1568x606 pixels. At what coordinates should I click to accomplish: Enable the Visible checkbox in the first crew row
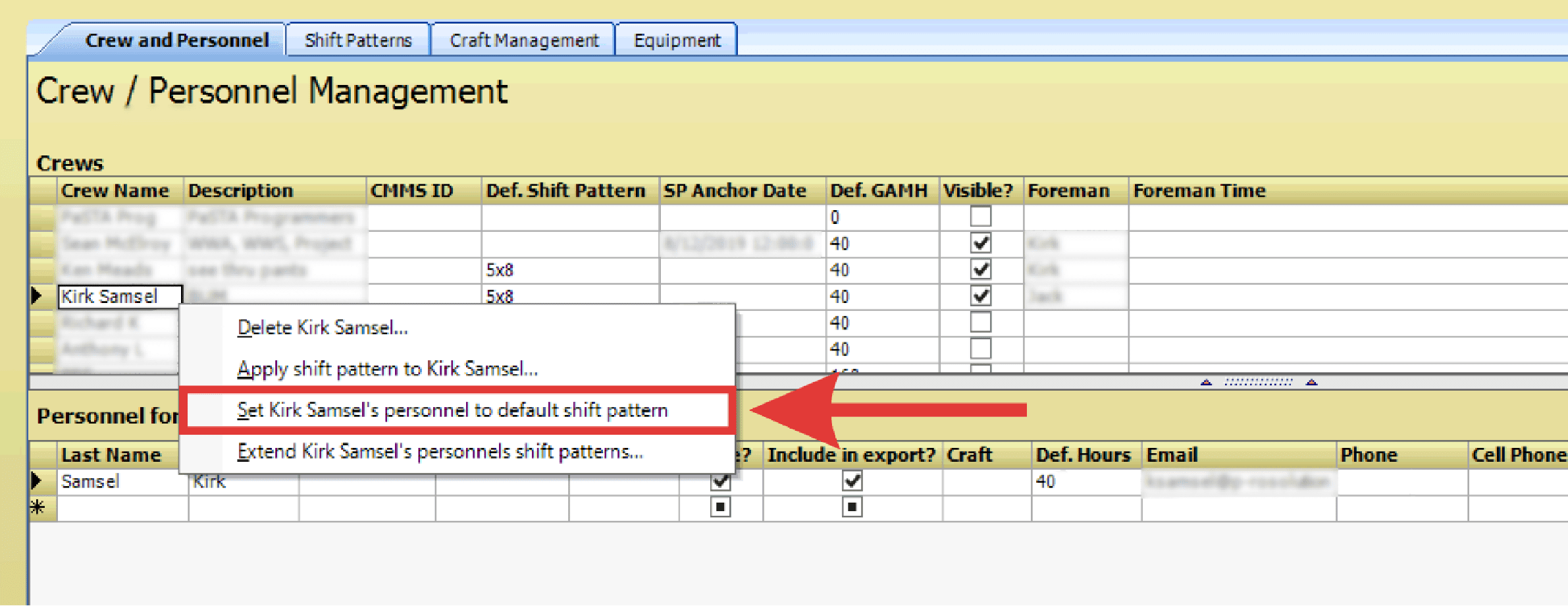[980, 217]
